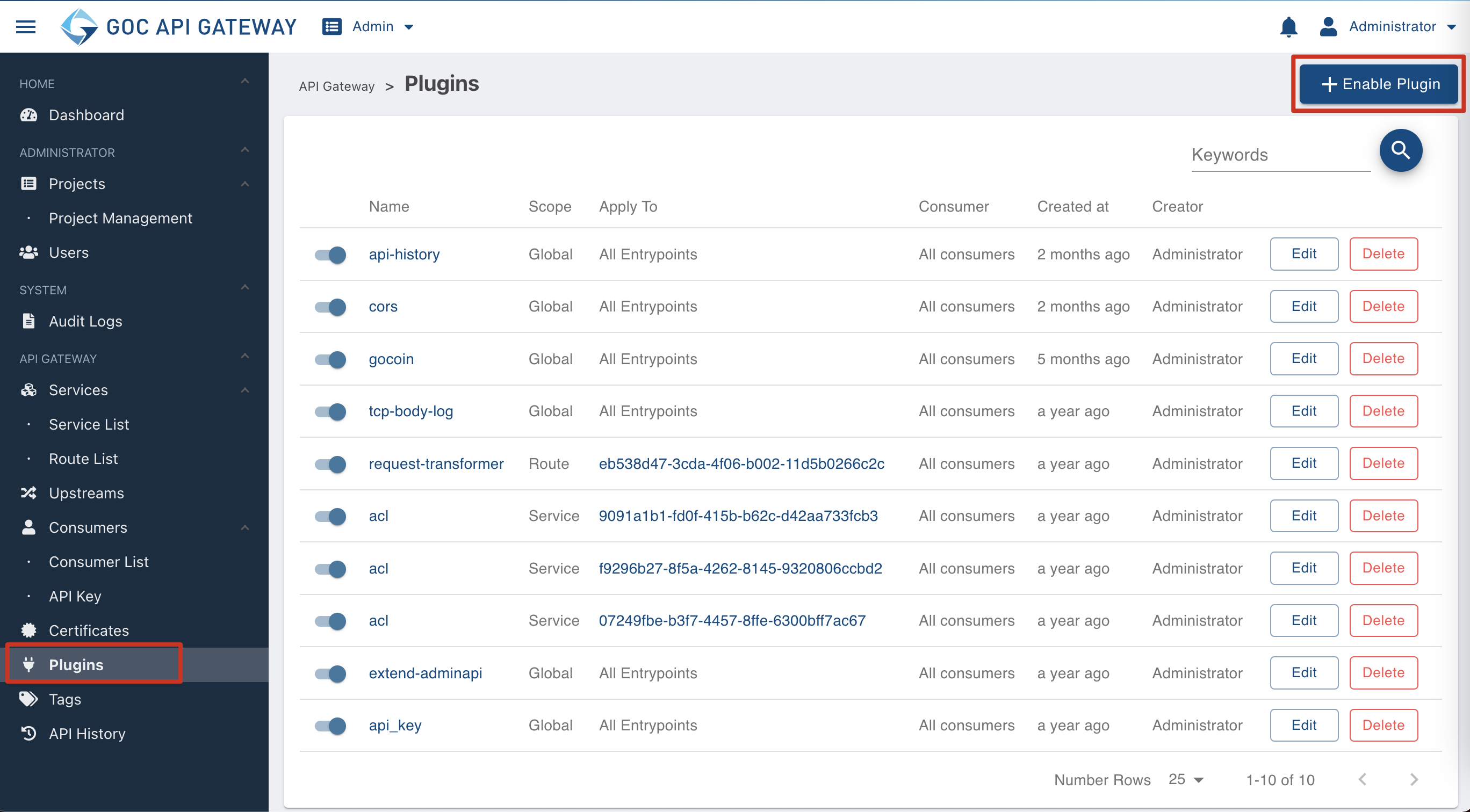Click API Gateway breadcrumb

[x=337, y=86]
